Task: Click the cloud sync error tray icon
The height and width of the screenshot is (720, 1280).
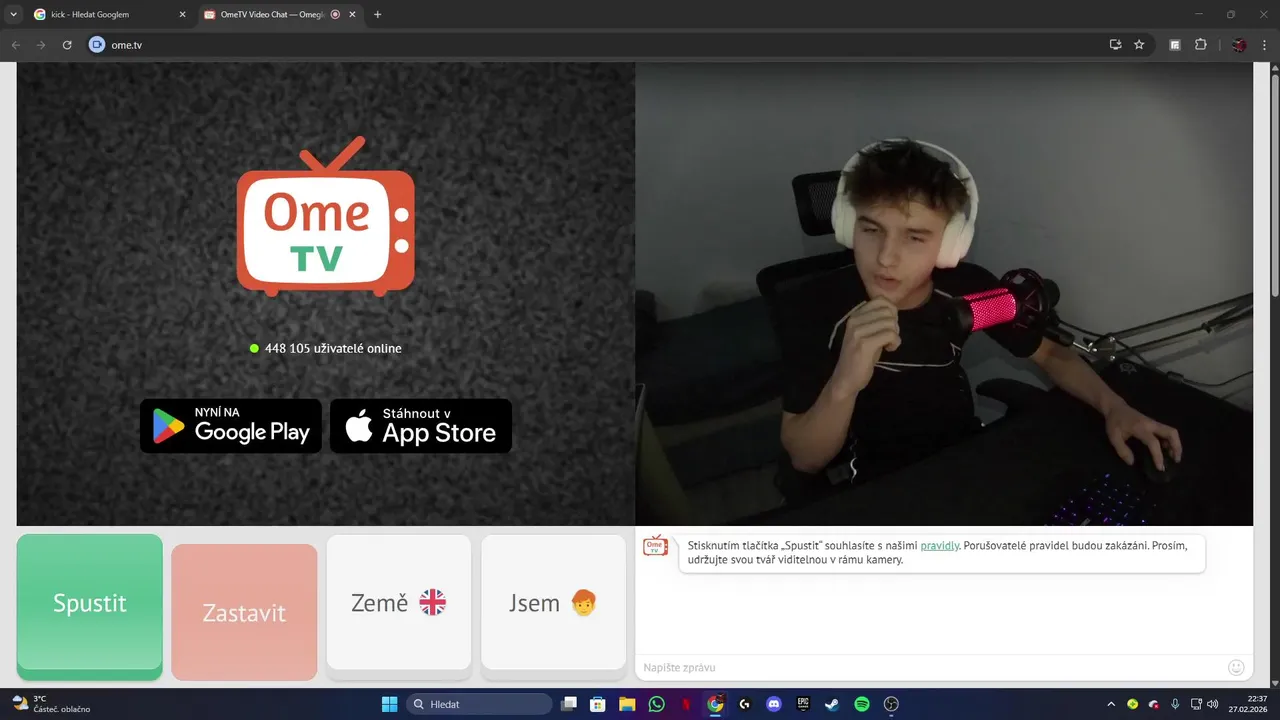Action: [x=1154, y=704]
